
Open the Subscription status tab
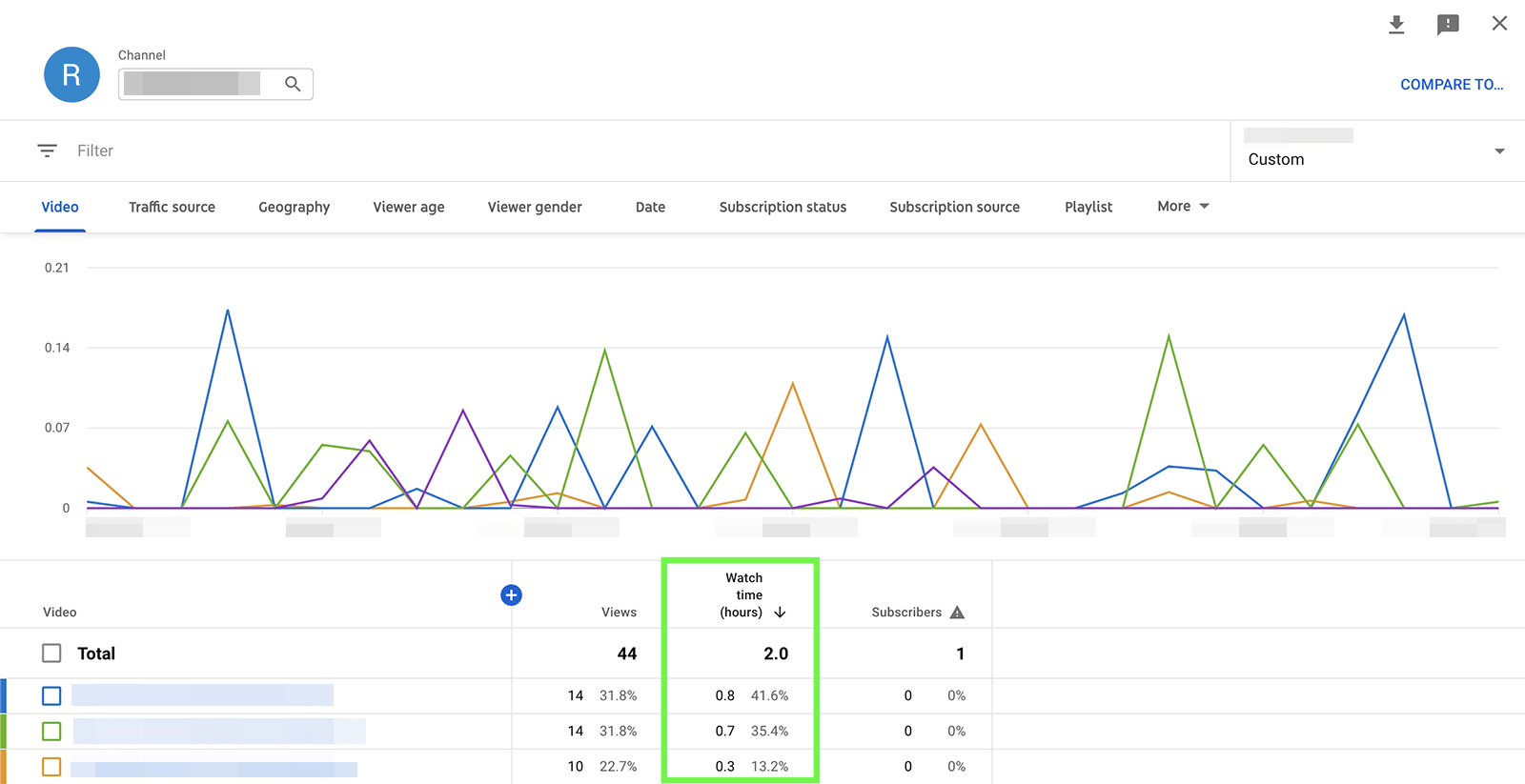(x=783, y=207)
